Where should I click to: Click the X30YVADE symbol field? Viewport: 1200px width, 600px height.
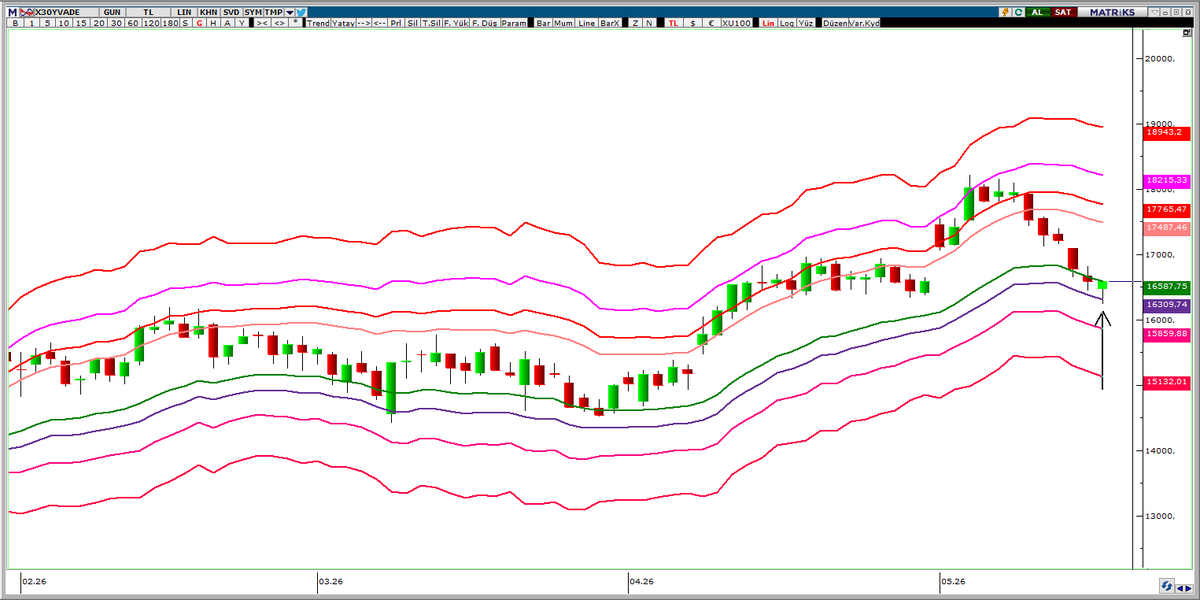(66, 12)
